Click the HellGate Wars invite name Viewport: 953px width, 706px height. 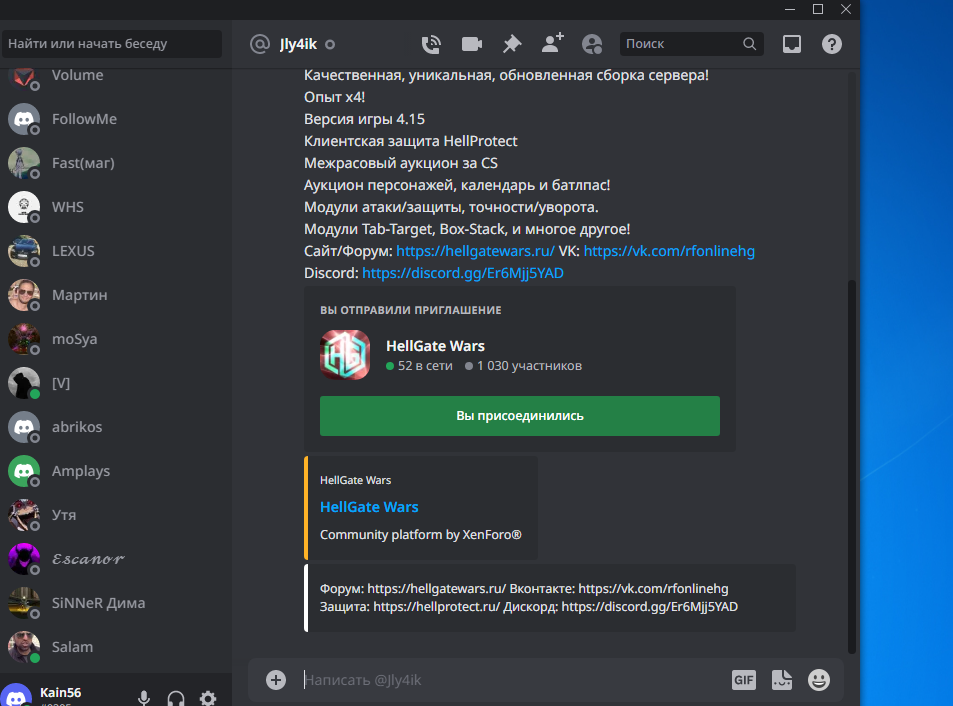[x=435, y=346]
